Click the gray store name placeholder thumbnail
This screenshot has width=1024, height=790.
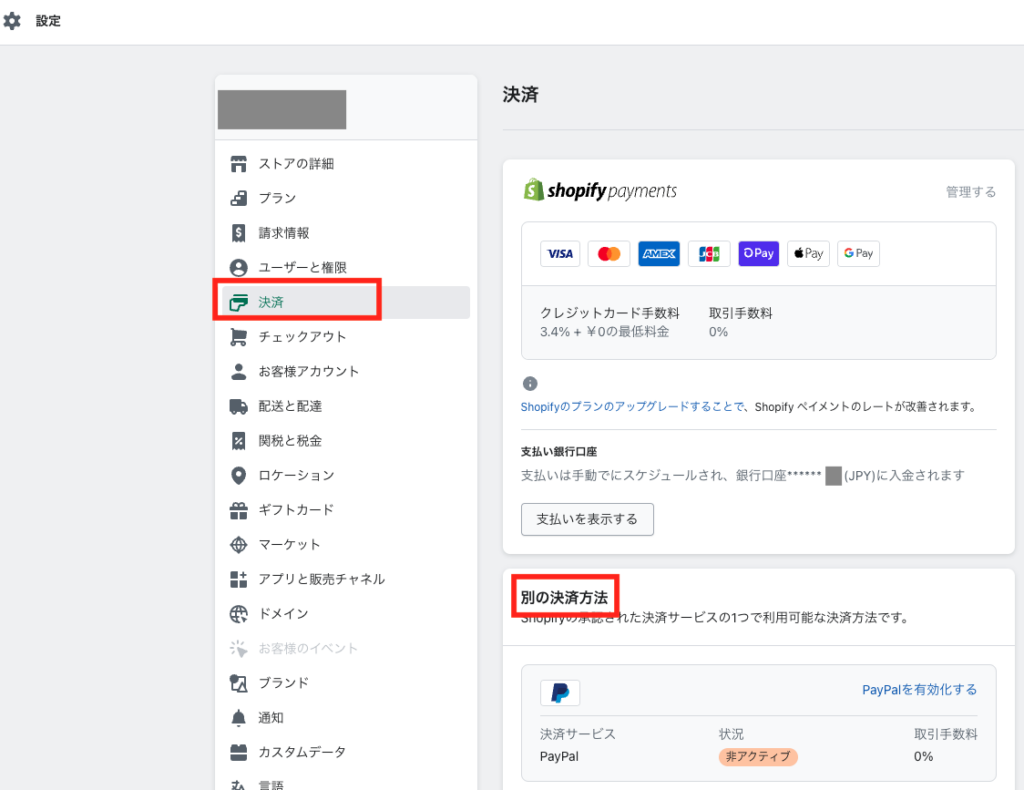point(281,109)
